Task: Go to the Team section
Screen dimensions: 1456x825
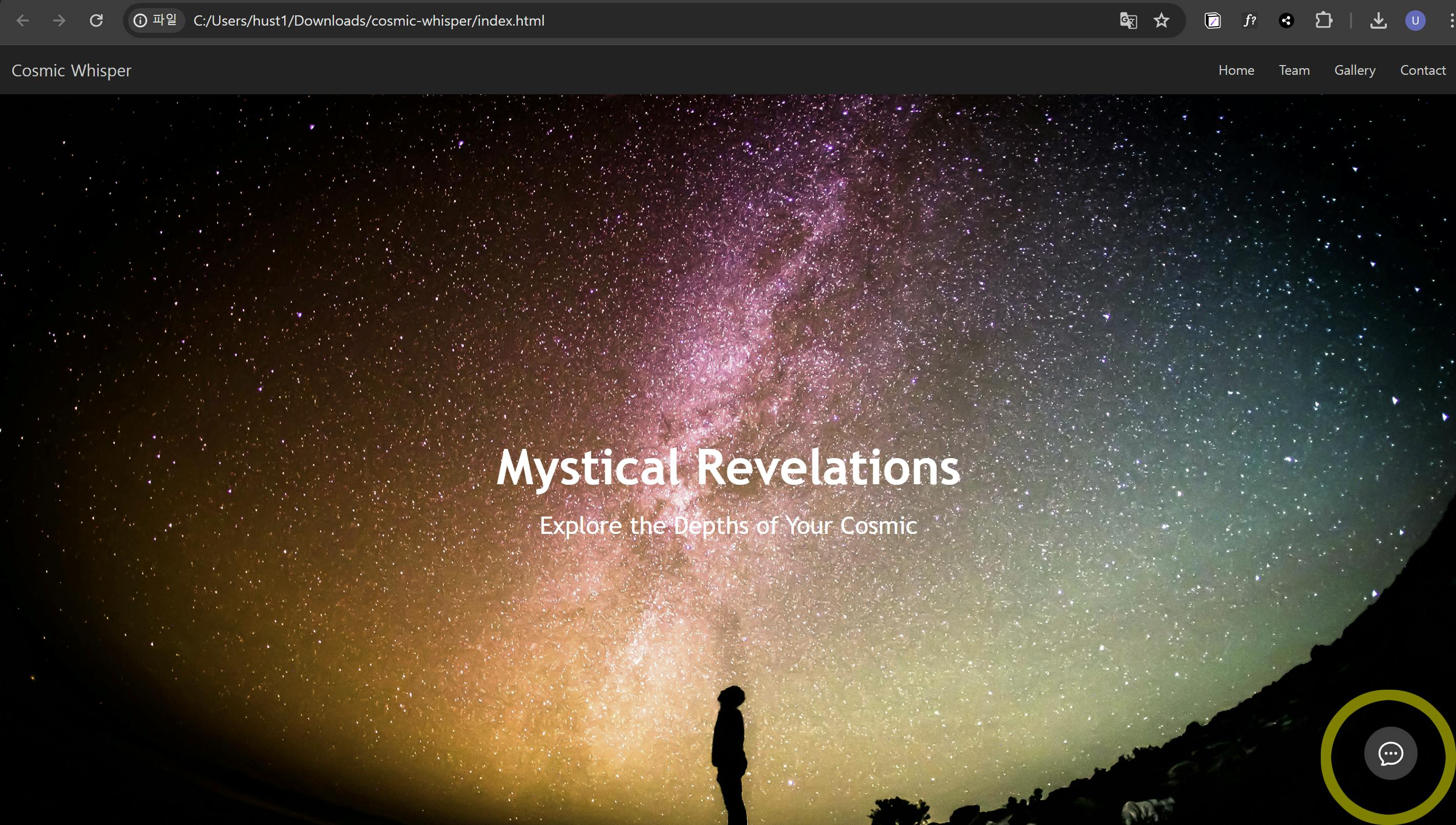Action: click(x=1294, y=70)
